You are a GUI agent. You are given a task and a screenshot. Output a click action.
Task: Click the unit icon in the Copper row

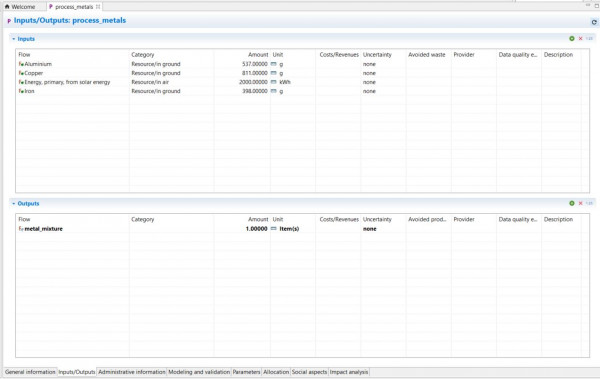274,73
